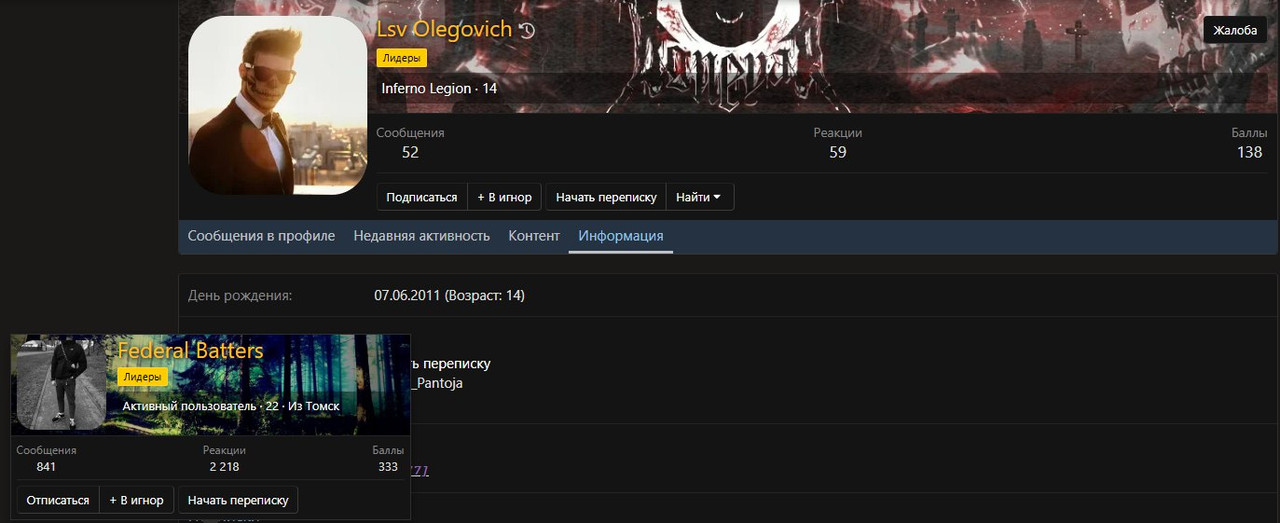1280x523 pixels.
Task: Open the Баллы count 138
Action: [1249, 152]
